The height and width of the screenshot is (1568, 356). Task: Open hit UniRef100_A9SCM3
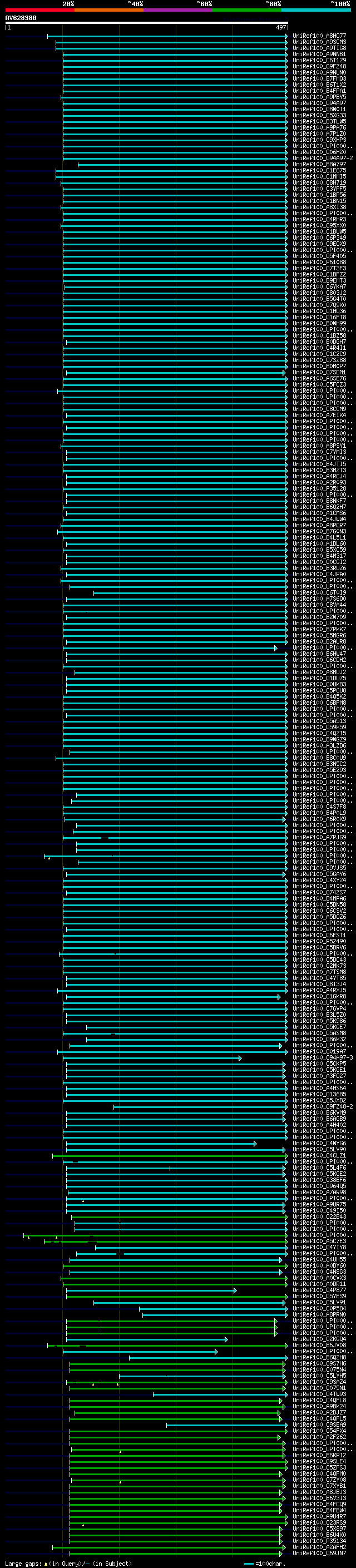[319, 42]
